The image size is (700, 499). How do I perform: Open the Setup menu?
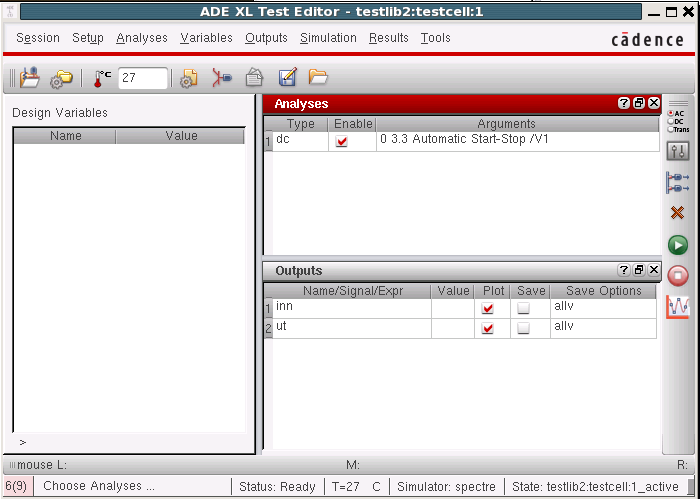click(x=88, y=38)
